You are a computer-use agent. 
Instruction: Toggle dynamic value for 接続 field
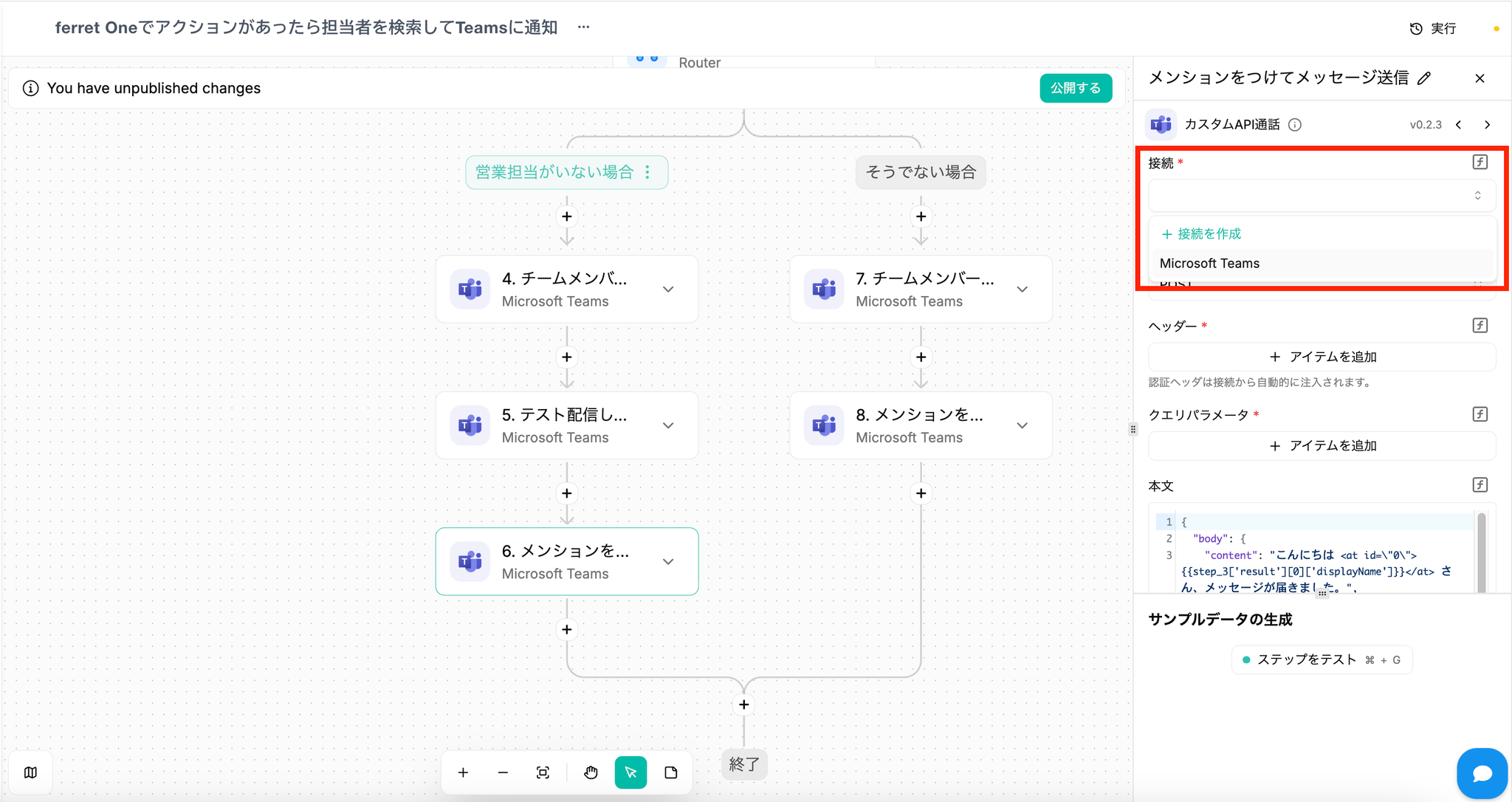(x=1480, y=162)
